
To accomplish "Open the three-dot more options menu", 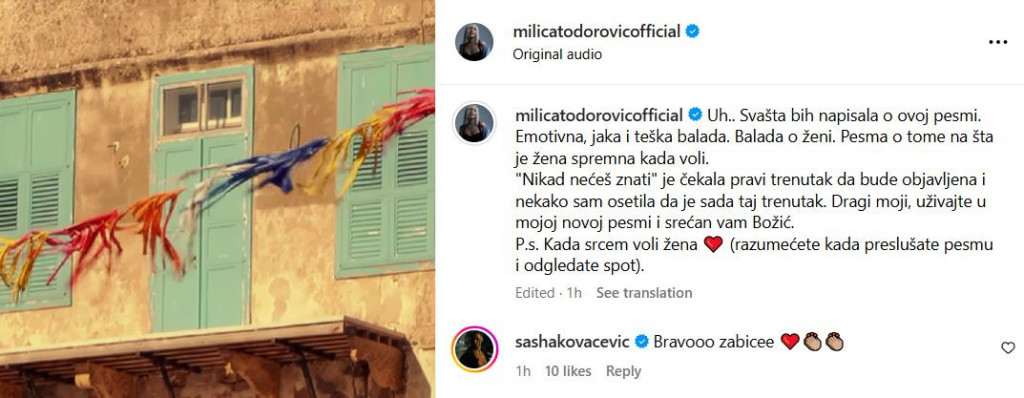I will click(x=997, y=42).
